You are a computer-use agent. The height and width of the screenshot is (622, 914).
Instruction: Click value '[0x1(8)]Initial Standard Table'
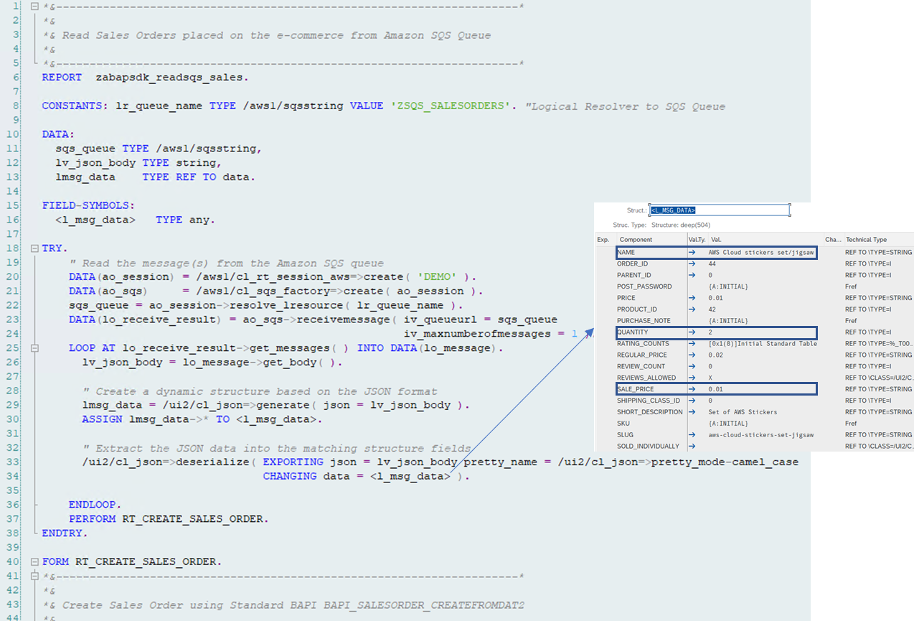point(762,344)
